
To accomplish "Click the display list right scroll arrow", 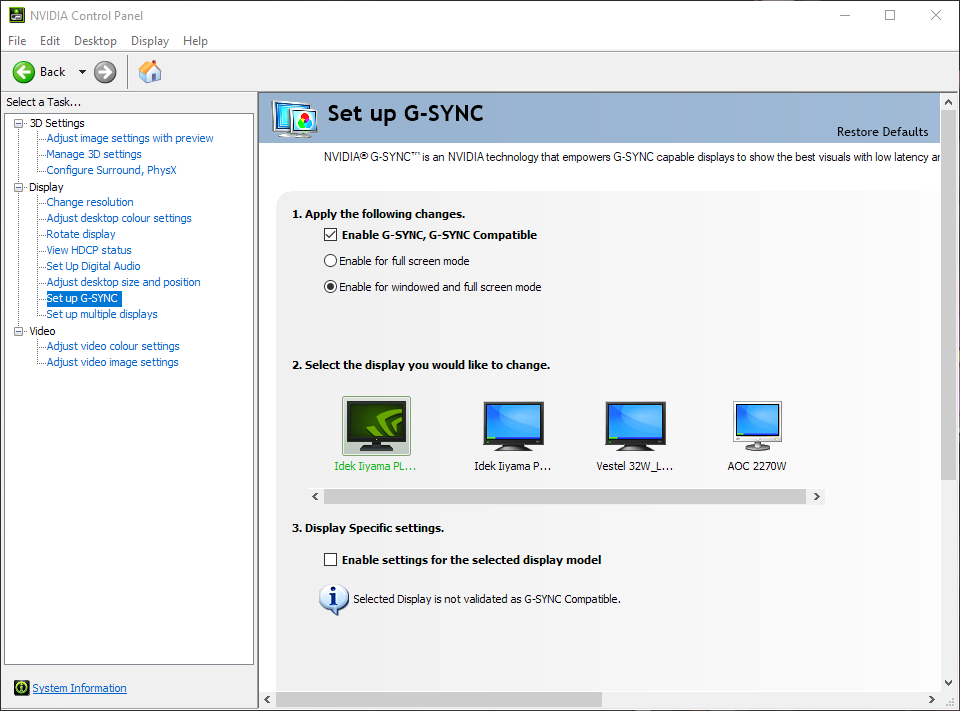I will click(x=816, y=496).
